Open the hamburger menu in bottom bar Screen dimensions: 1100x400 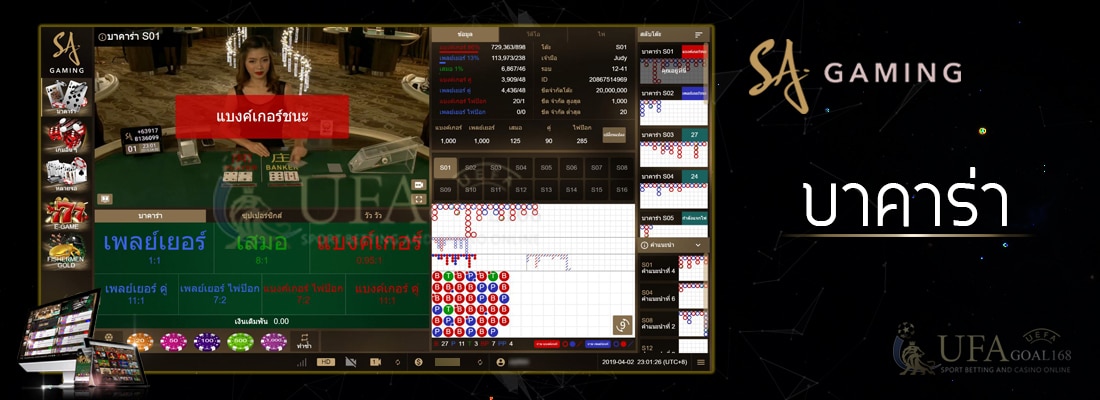(x=700, y=361)
